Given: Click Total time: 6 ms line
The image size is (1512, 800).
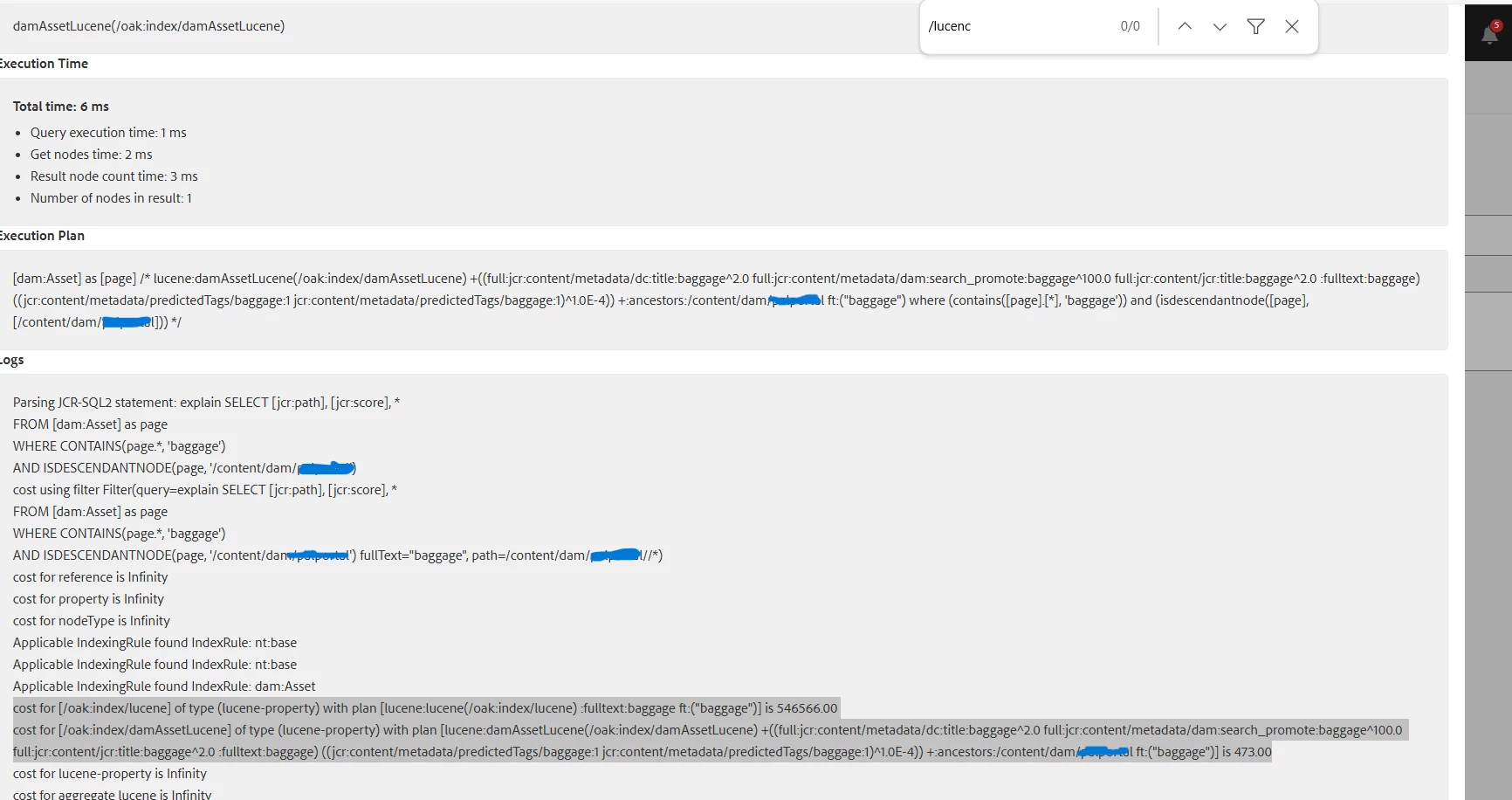Looking at the screenshot, I should pos(61,107).
